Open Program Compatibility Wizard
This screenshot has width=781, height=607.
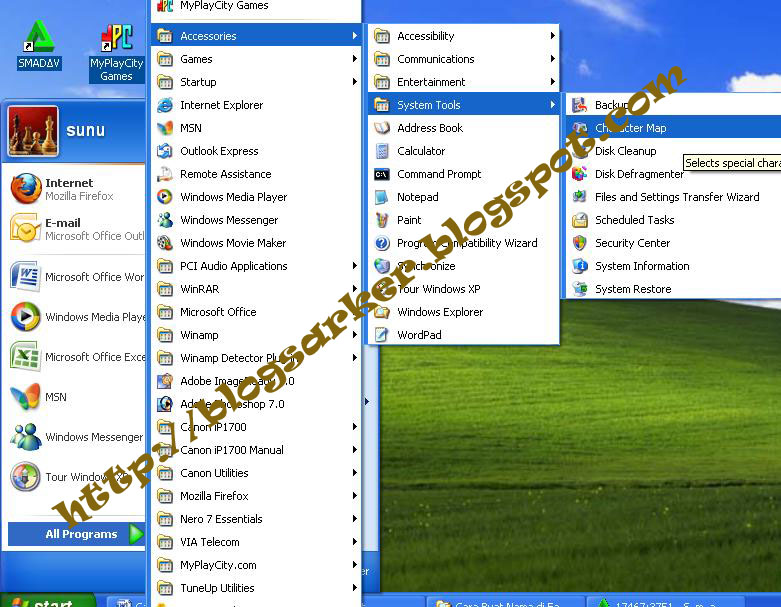pos(464,243)
